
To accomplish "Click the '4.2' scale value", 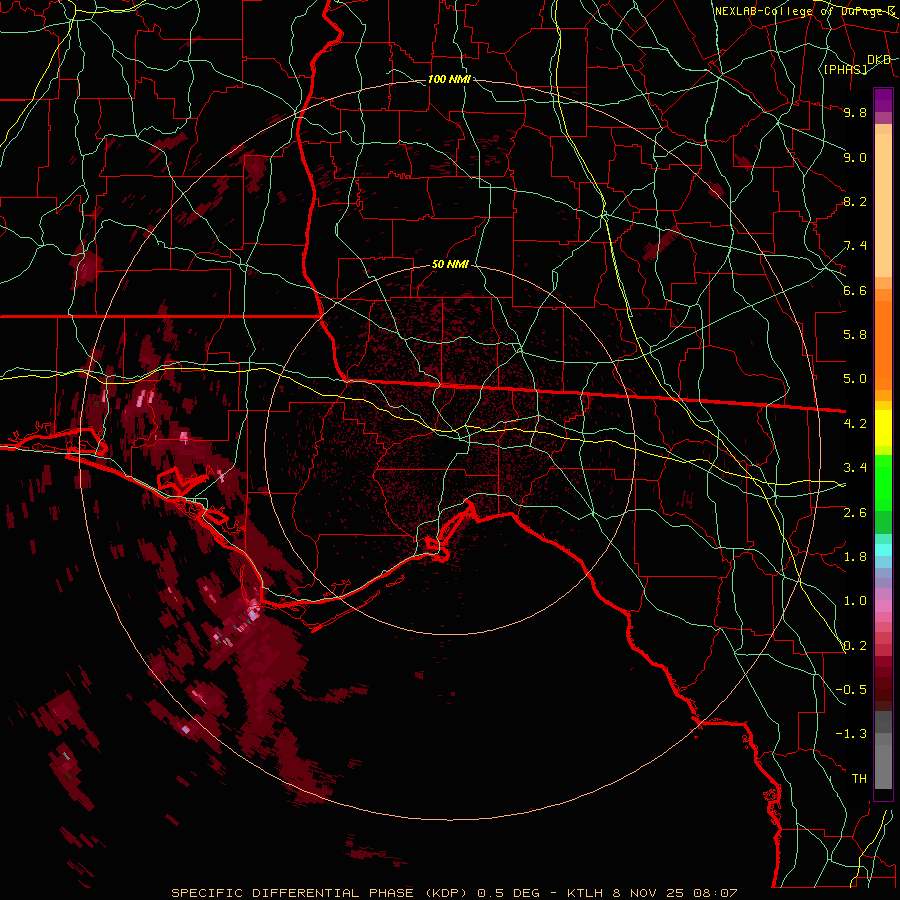I will (x=855, y=423).
